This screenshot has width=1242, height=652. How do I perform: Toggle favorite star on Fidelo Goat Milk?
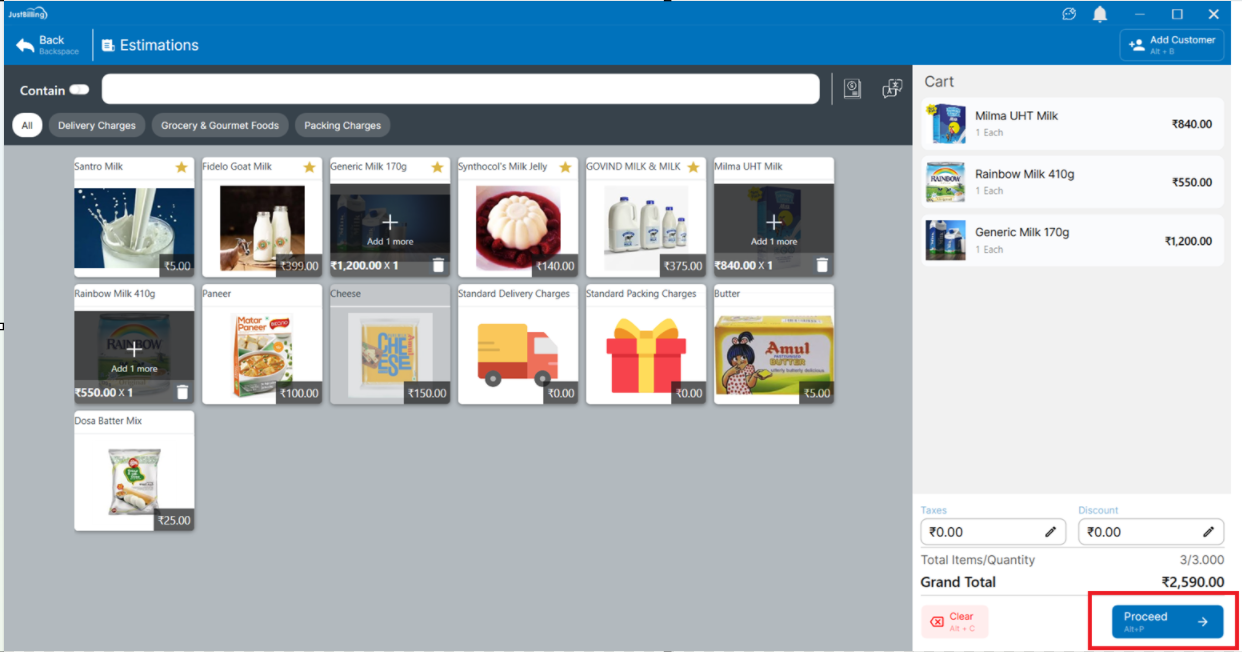click(x=309, y=167)
